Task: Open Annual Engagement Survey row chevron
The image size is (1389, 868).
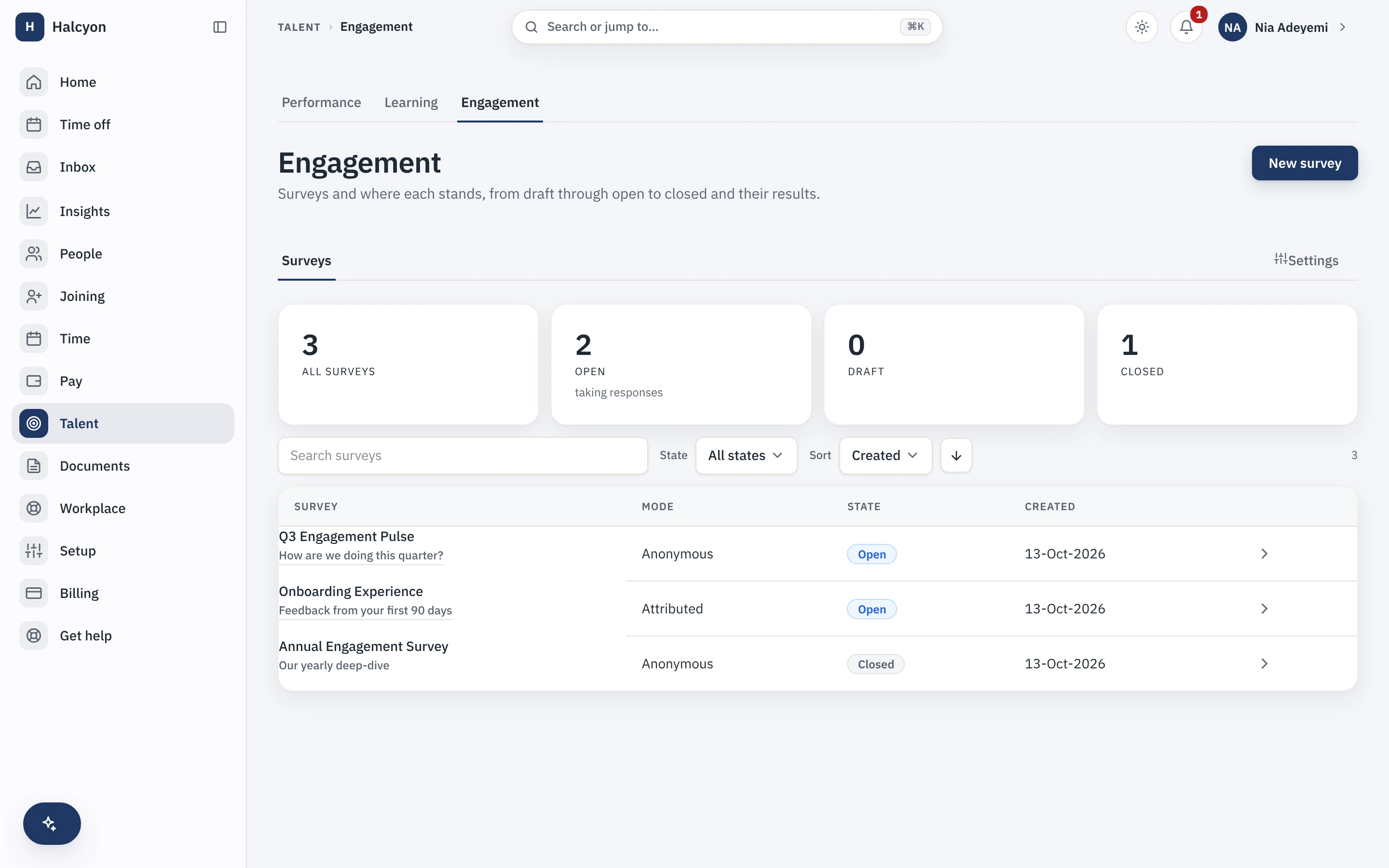Action: [1264, 664]
